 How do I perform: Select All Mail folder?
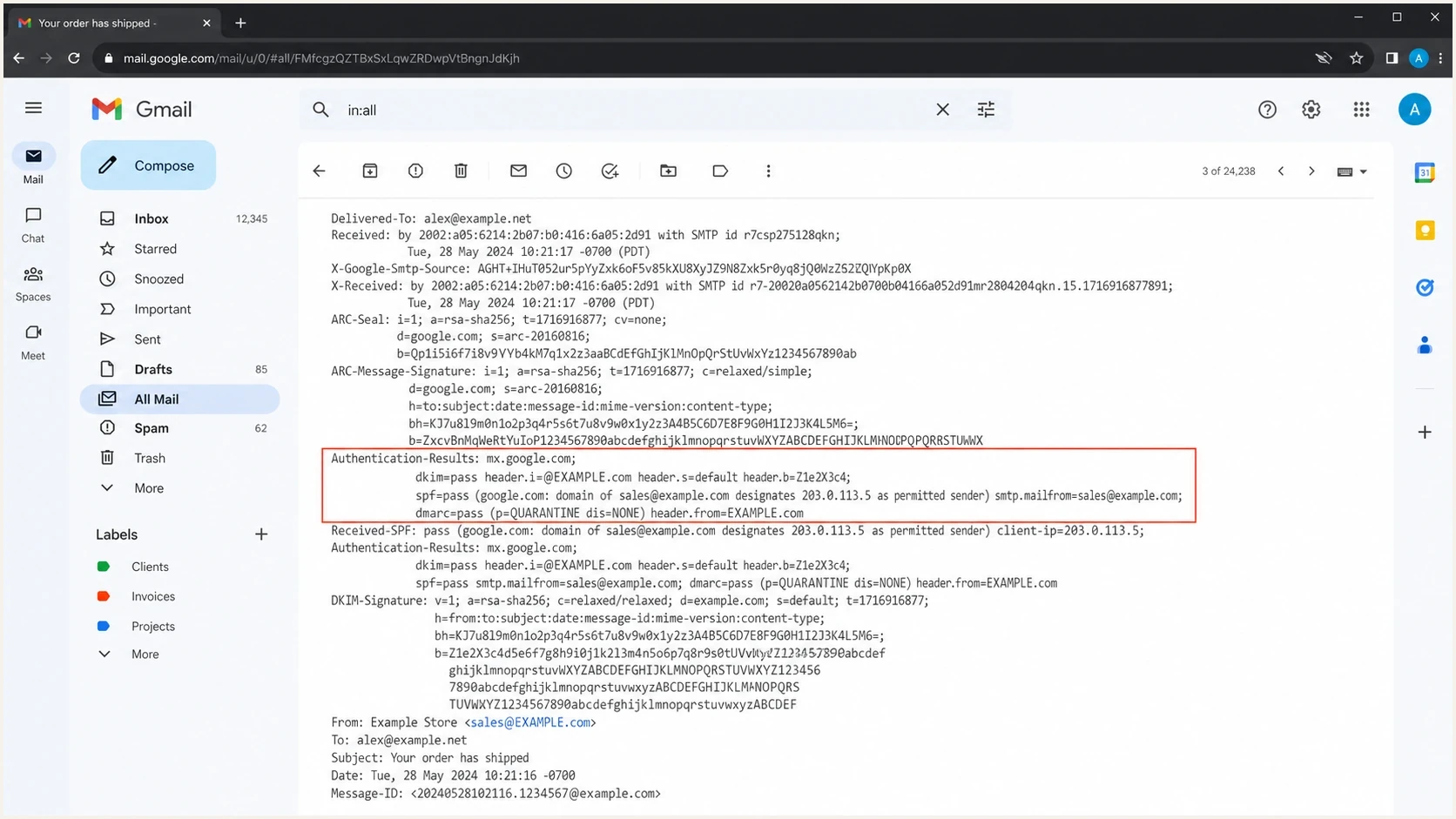click(180, 399)
